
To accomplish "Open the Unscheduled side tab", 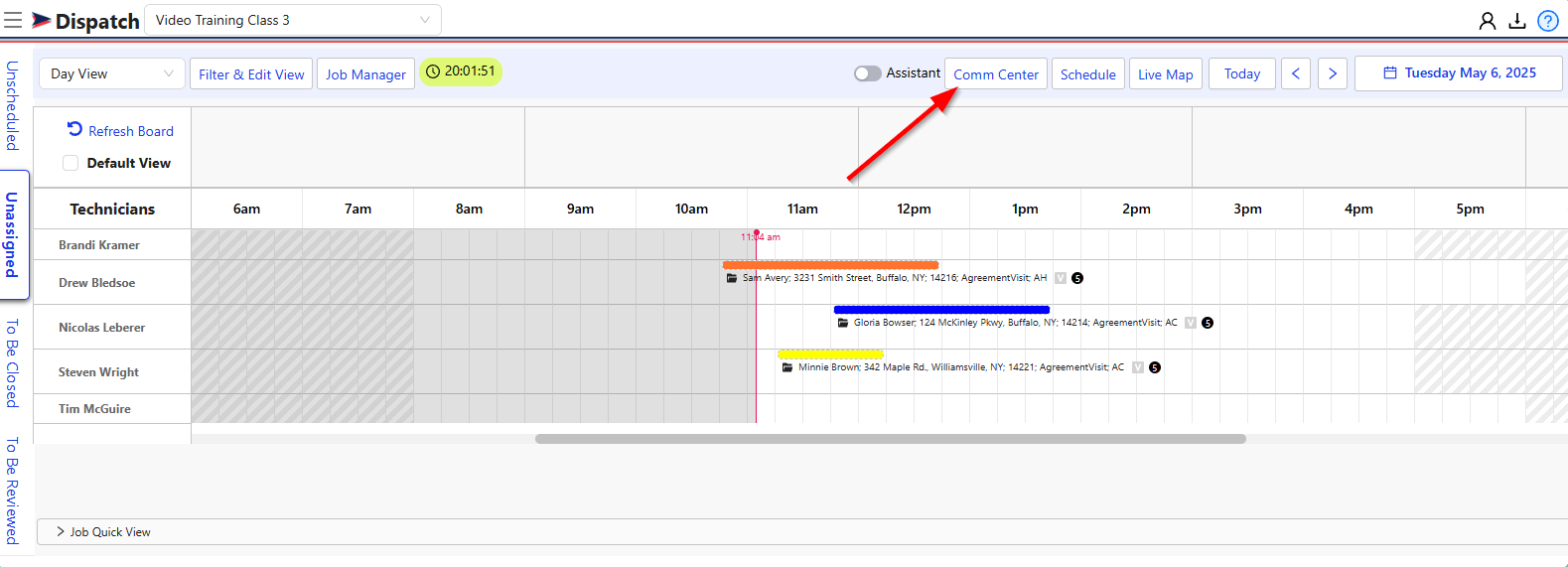I will point(12,105).
